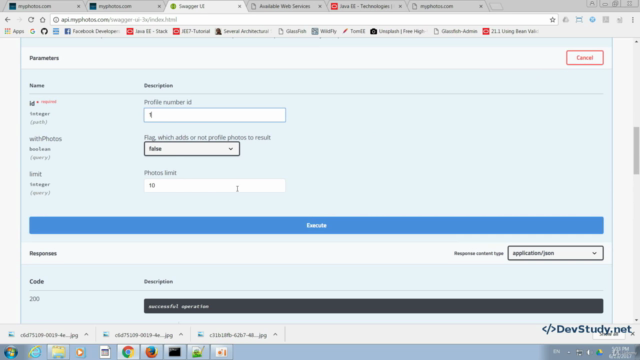This screenshot has width=640, height=360.
Task: Open the Google bookmark icon
Action: coord(32,31)
